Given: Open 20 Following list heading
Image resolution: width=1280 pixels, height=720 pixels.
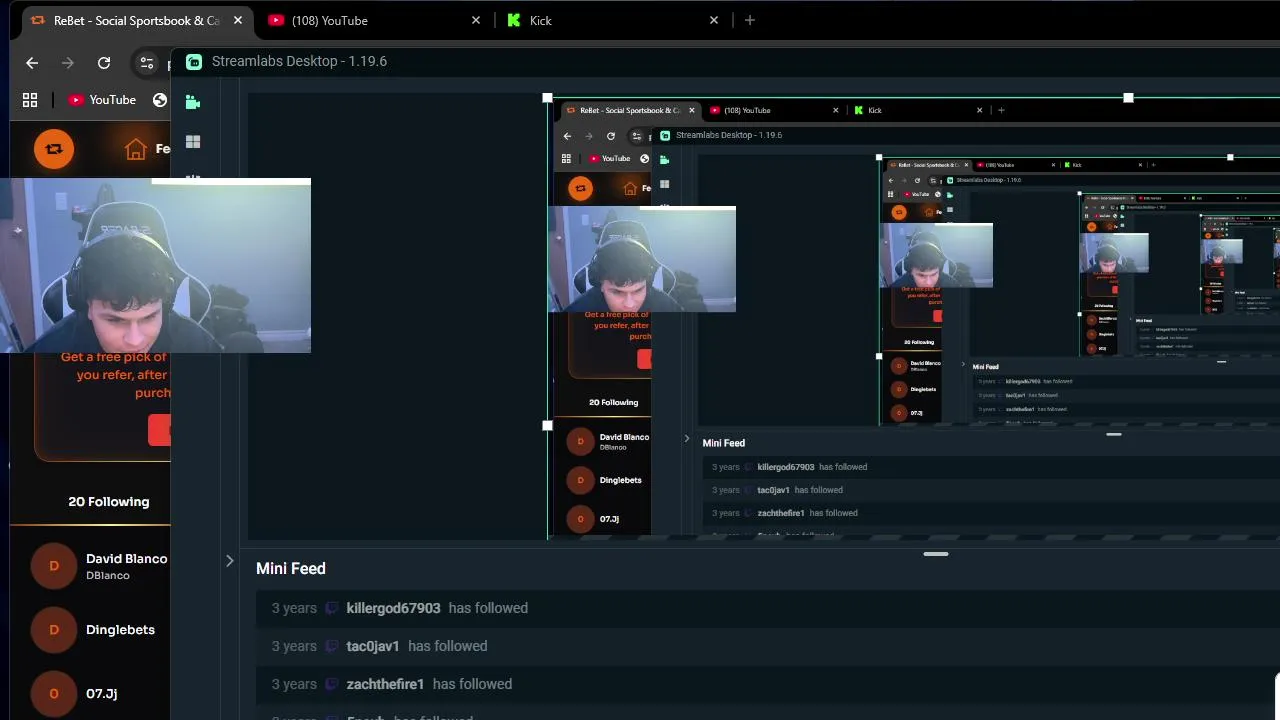Looking at the screenshot, I should click(x=109, y=502).
